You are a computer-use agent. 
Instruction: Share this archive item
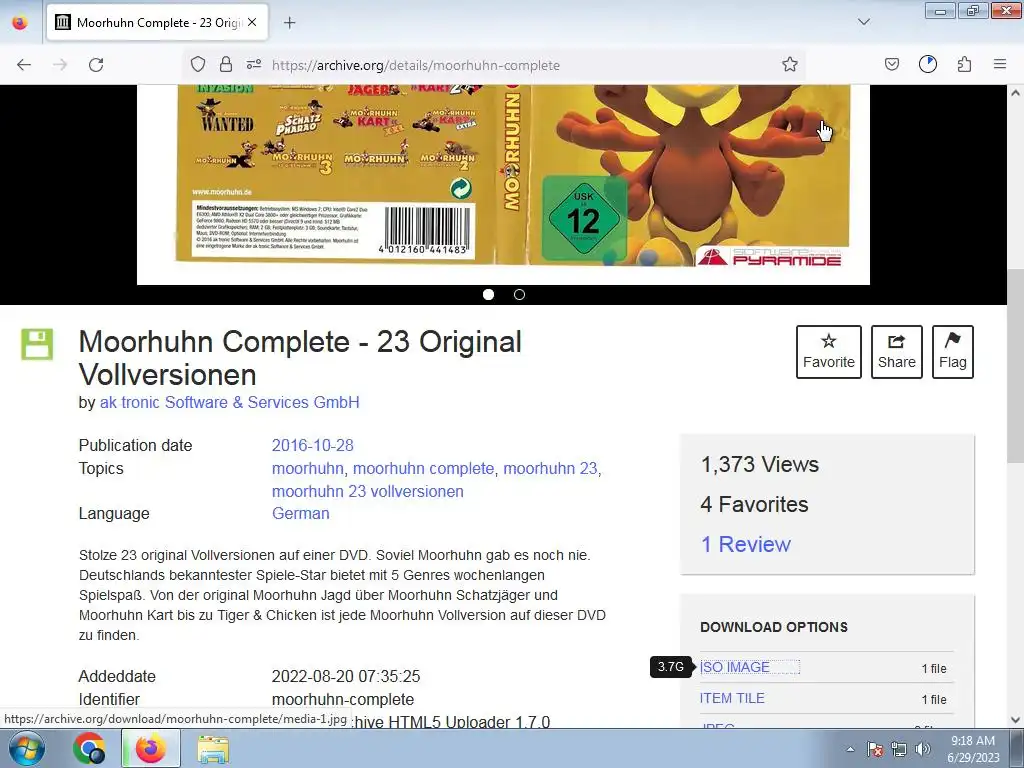897,352
